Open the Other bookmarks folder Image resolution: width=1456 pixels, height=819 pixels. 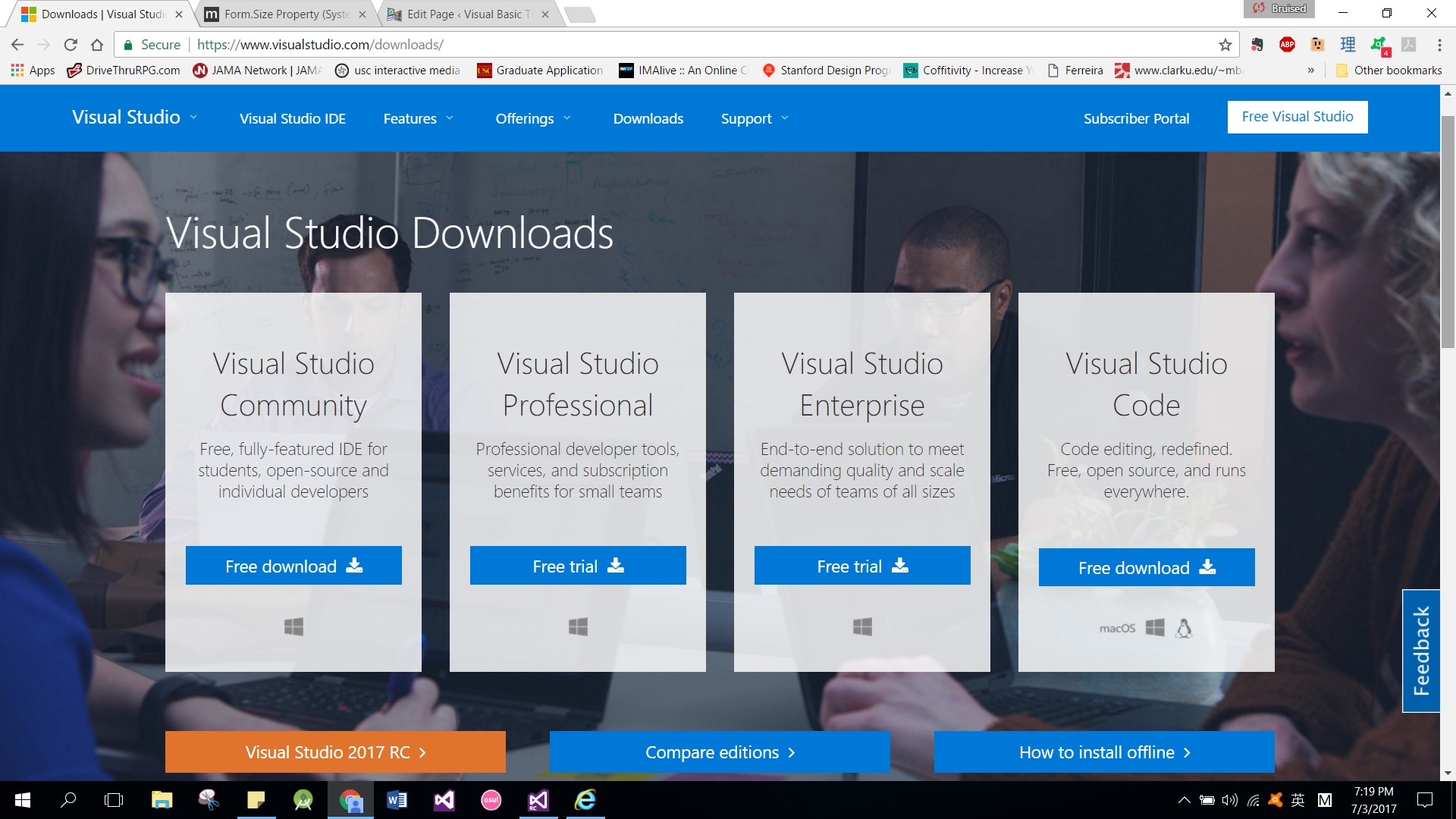[1389, 71]
